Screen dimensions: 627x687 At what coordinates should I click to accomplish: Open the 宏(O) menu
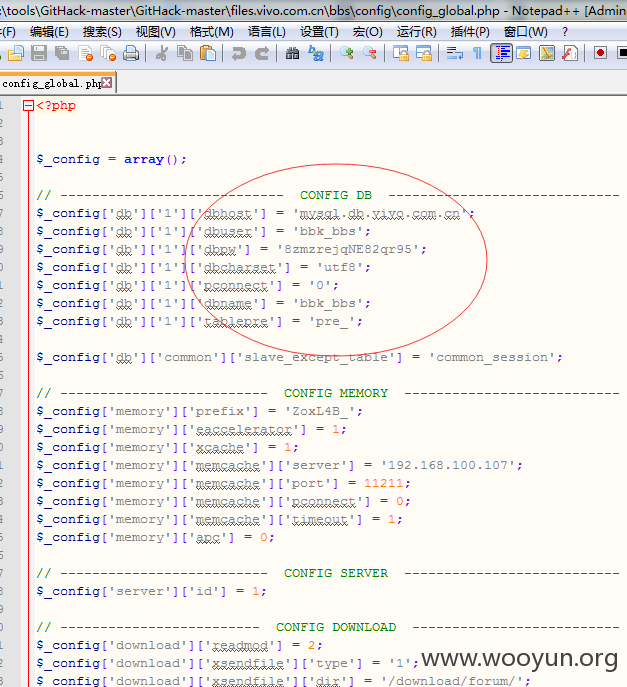[368, 32]
